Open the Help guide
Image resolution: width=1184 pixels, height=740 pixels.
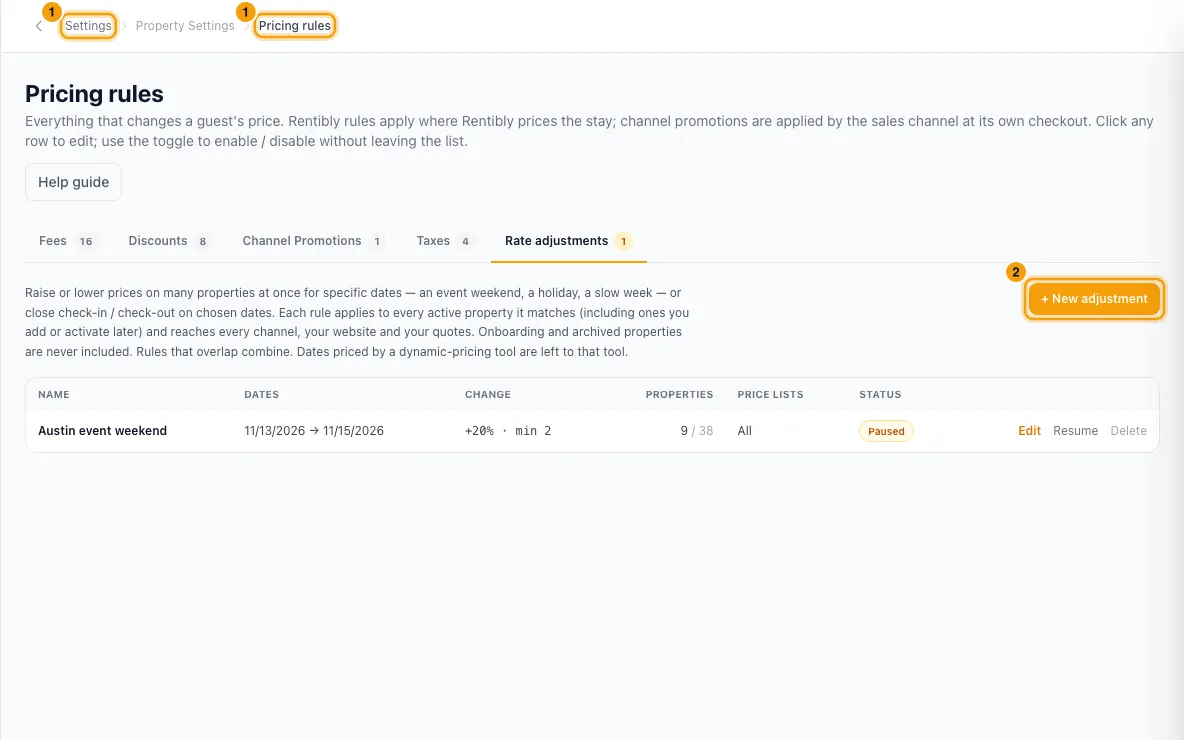[73, 182]
